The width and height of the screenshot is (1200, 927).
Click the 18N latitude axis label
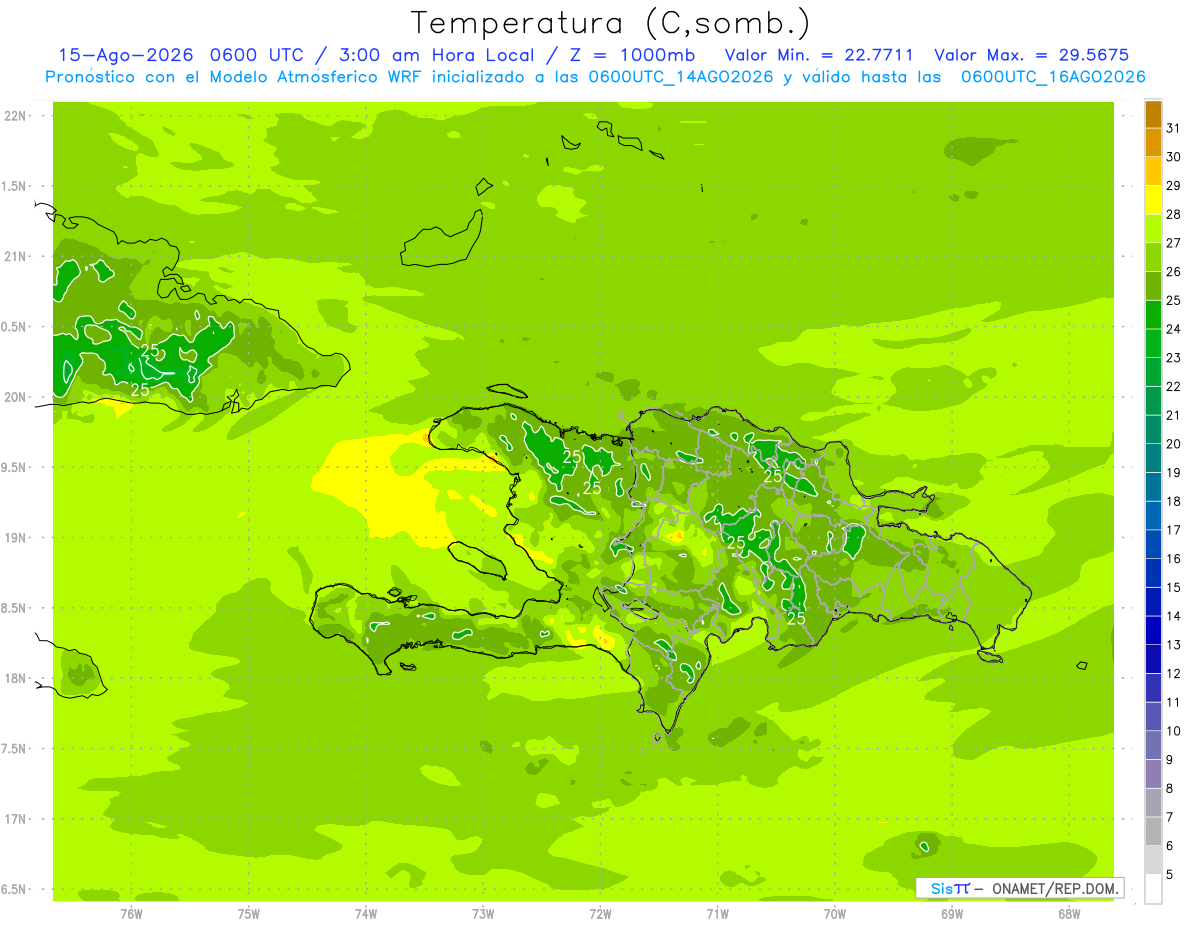[x=15, y=678]
